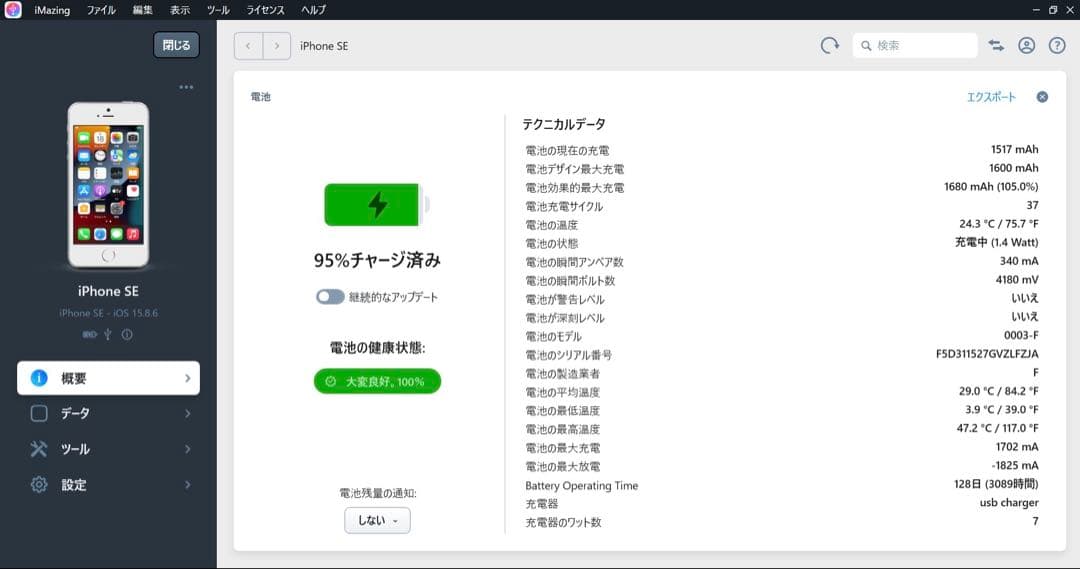Expand the 概要 chevron arrow
1080x569 pixels.
pos(187,378)
